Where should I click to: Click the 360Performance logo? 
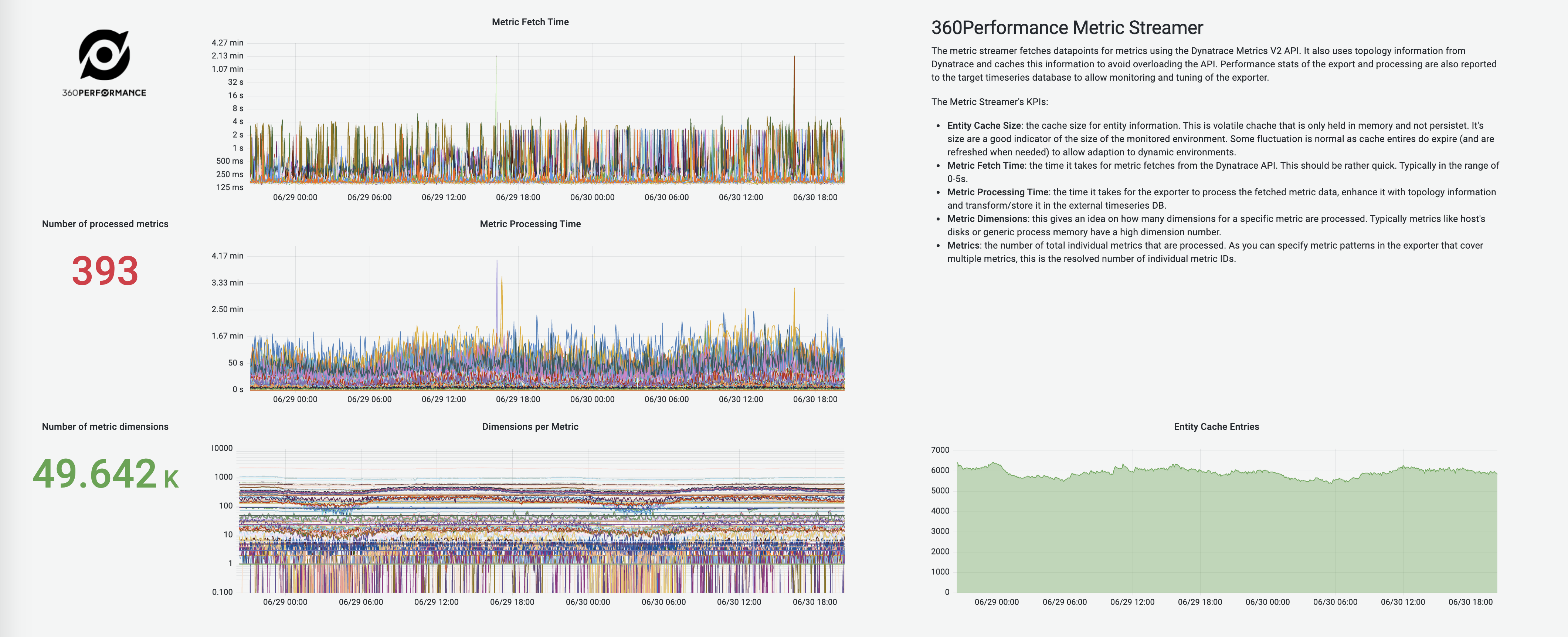(x=104, y=63)
